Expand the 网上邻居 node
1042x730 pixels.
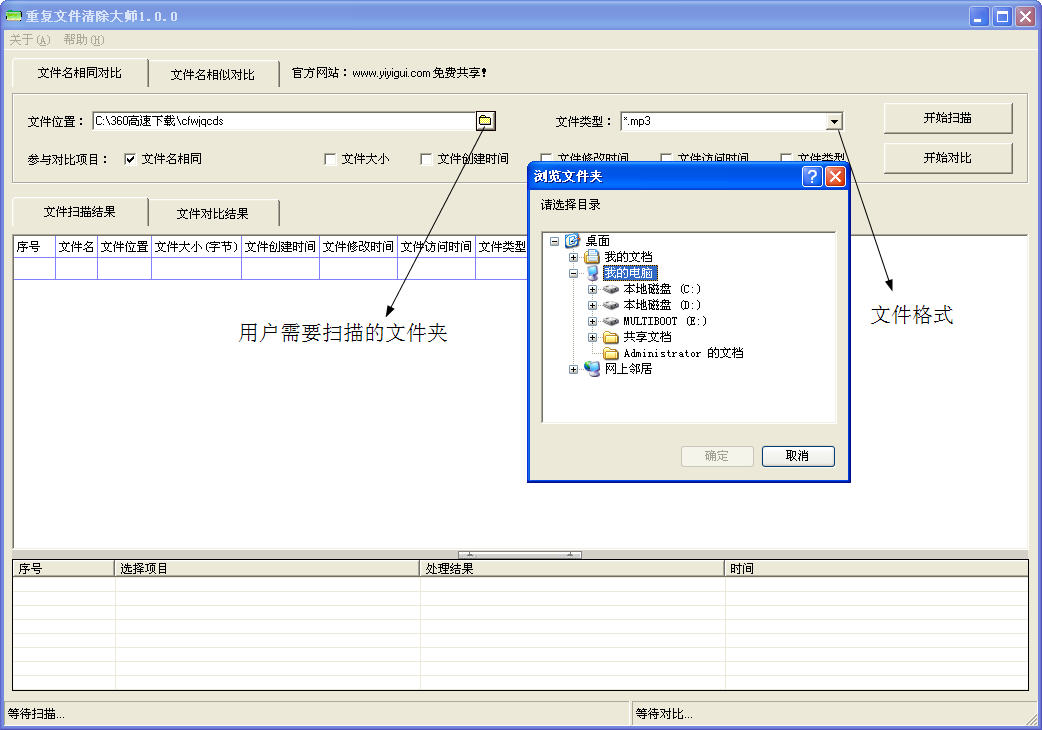tap(573, 369)
